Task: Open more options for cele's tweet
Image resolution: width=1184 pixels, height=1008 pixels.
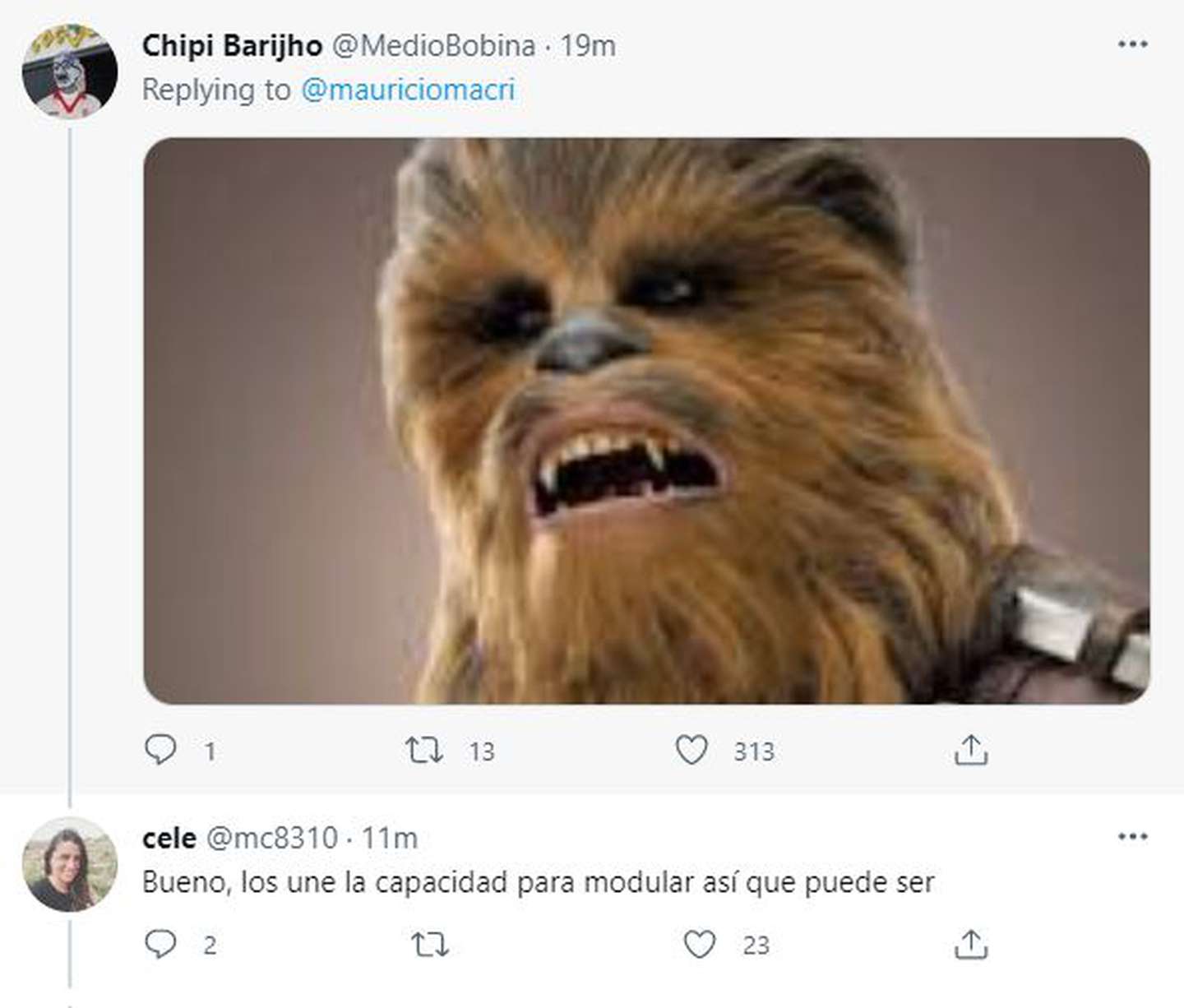Action: point(1132,837)
